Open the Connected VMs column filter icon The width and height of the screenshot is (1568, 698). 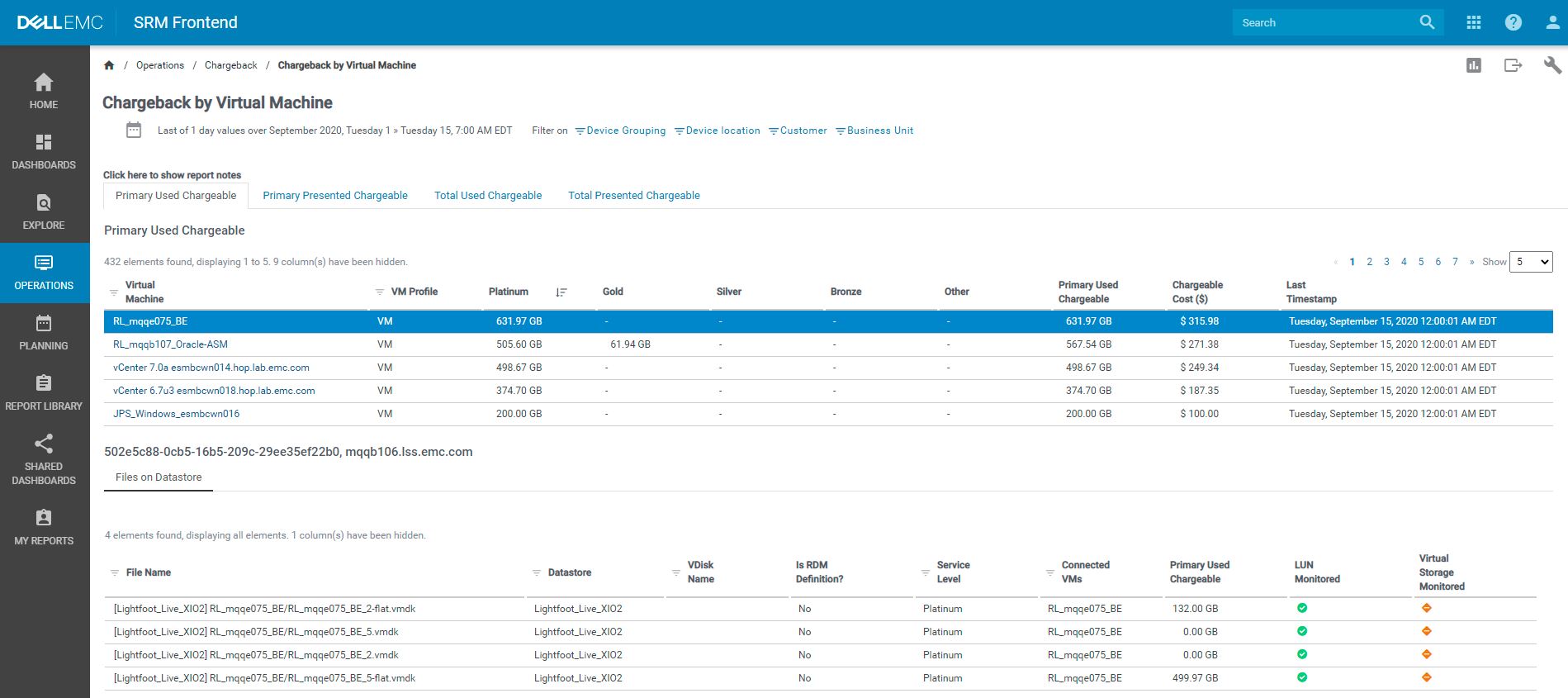[x=1050, y=572]
